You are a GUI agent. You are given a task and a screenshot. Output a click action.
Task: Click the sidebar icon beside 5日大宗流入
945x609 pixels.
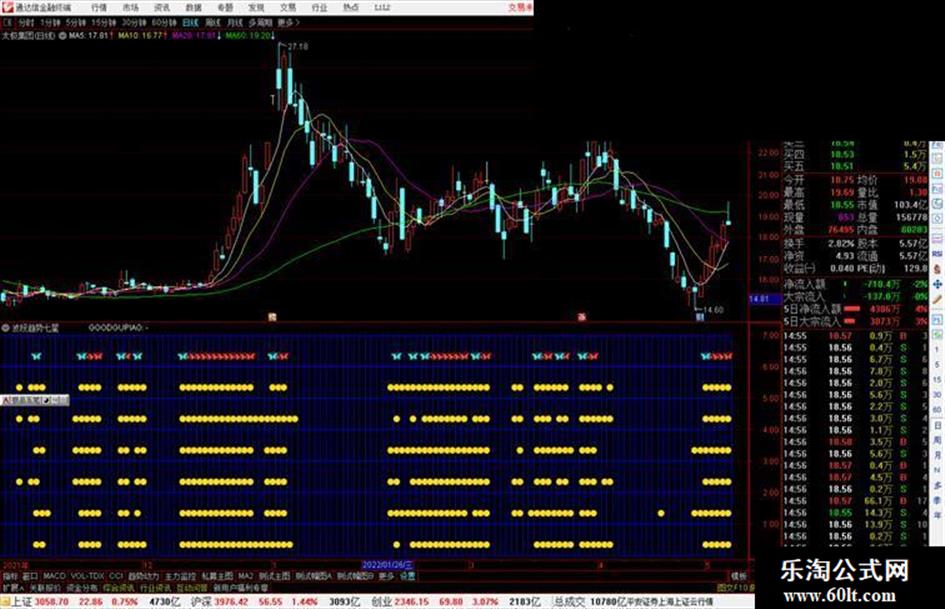pos(937,319)
